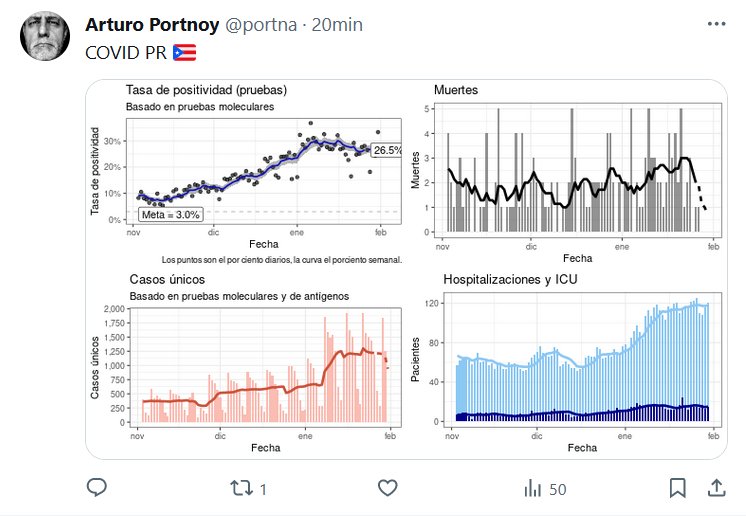Reply using the speech bubble icon

(97, 488)
